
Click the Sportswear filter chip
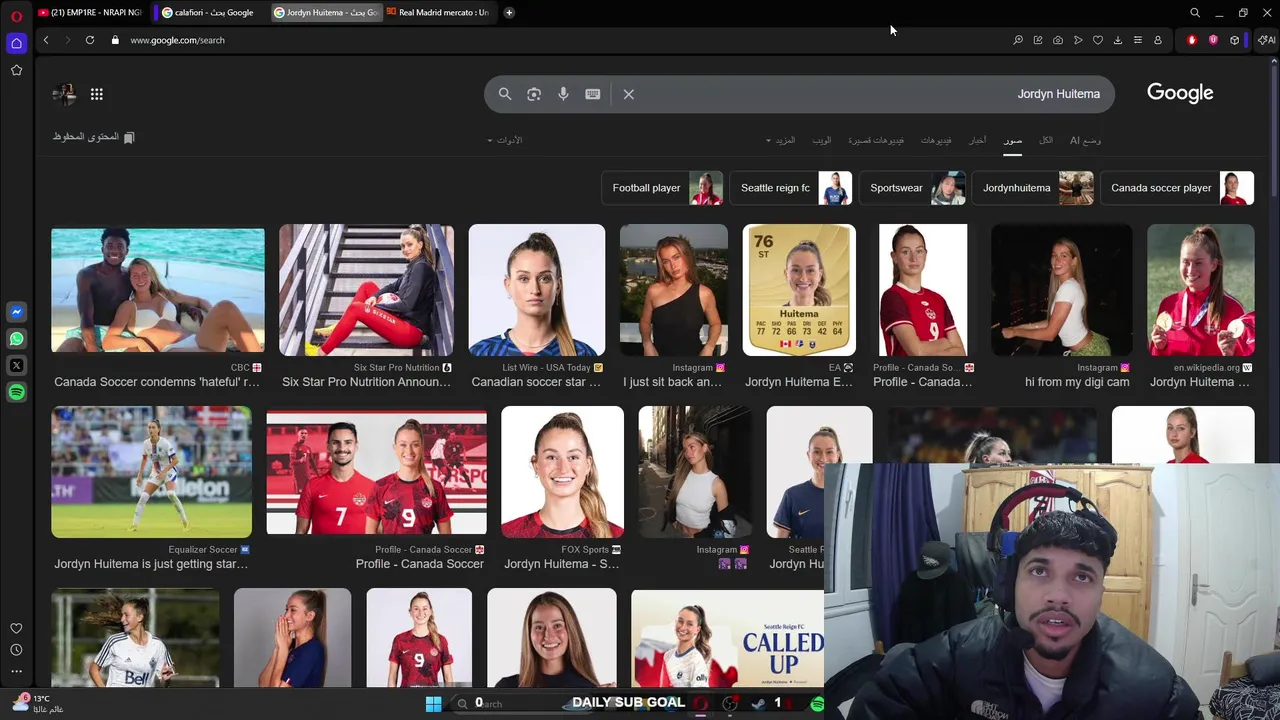(x=913, y=188)
